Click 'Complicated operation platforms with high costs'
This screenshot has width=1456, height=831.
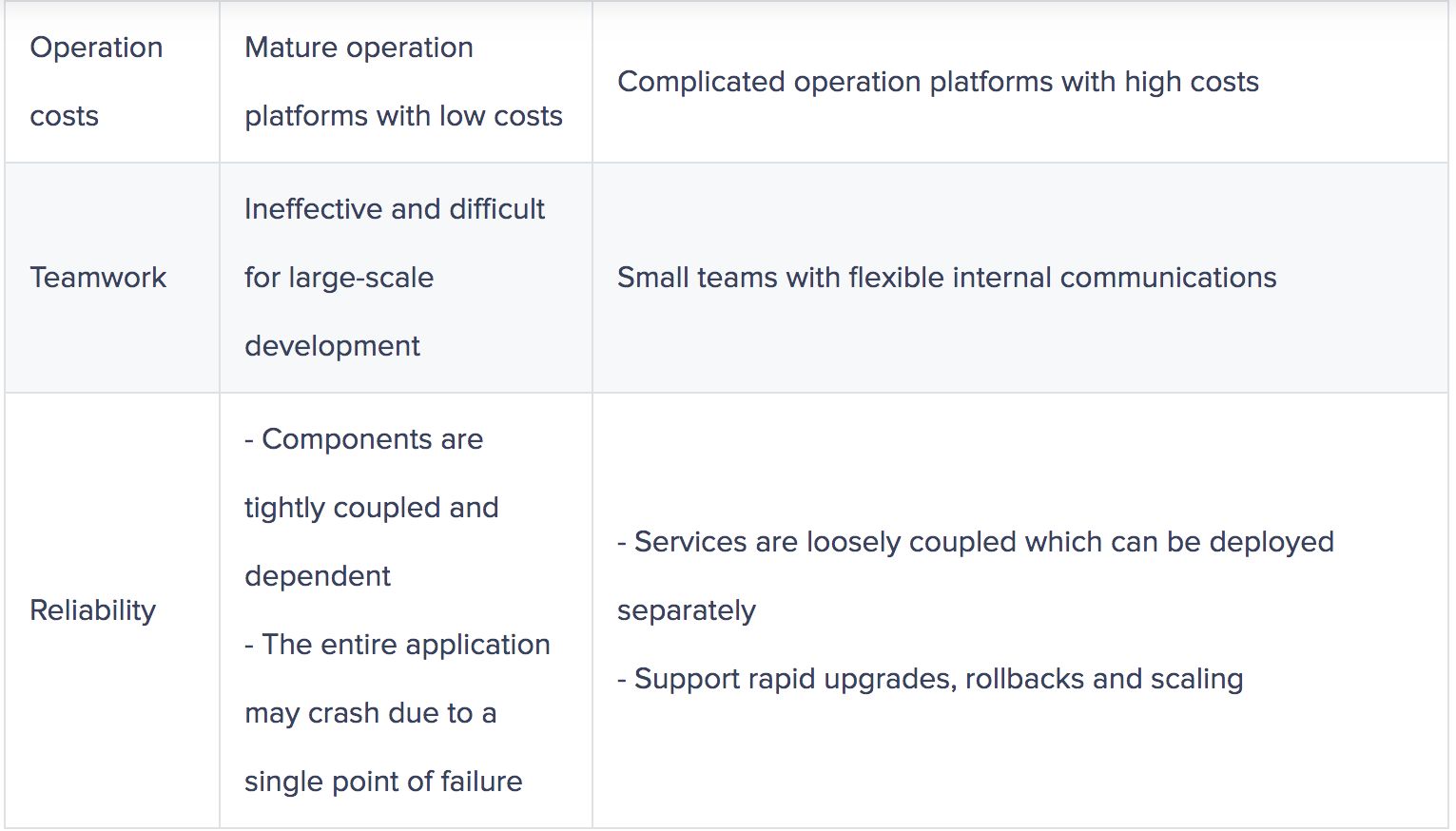(x=938, y=82)
